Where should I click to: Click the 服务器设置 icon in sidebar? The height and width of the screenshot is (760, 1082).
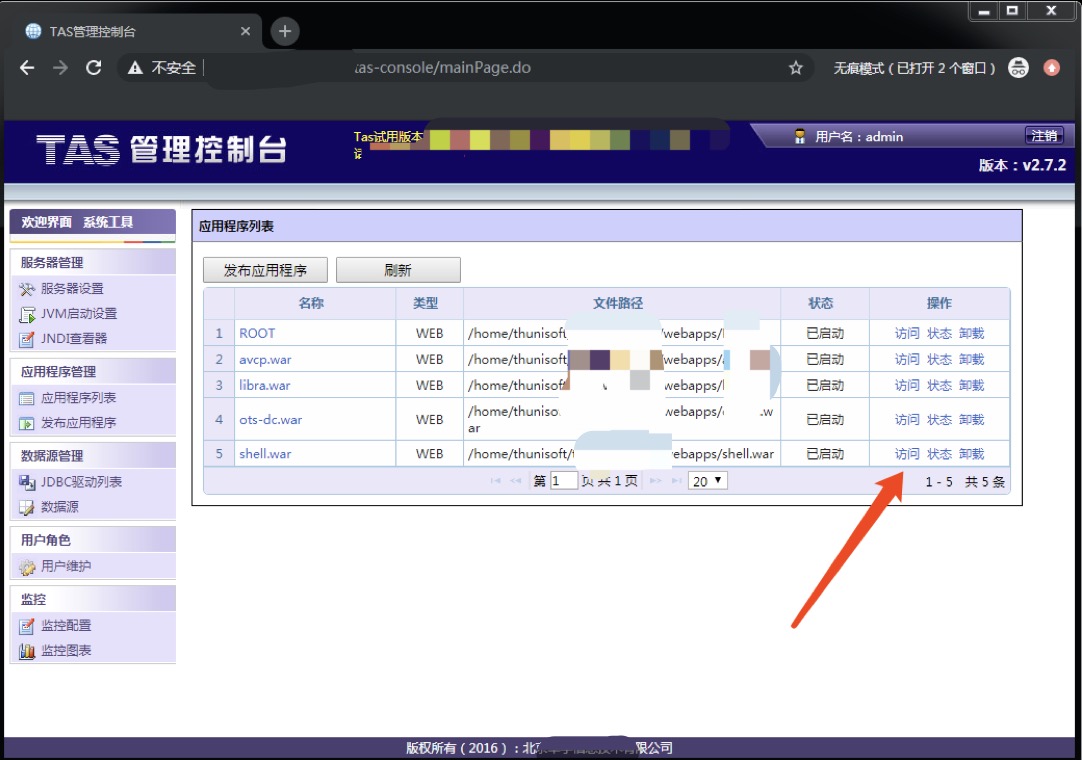tap(27, 289)
